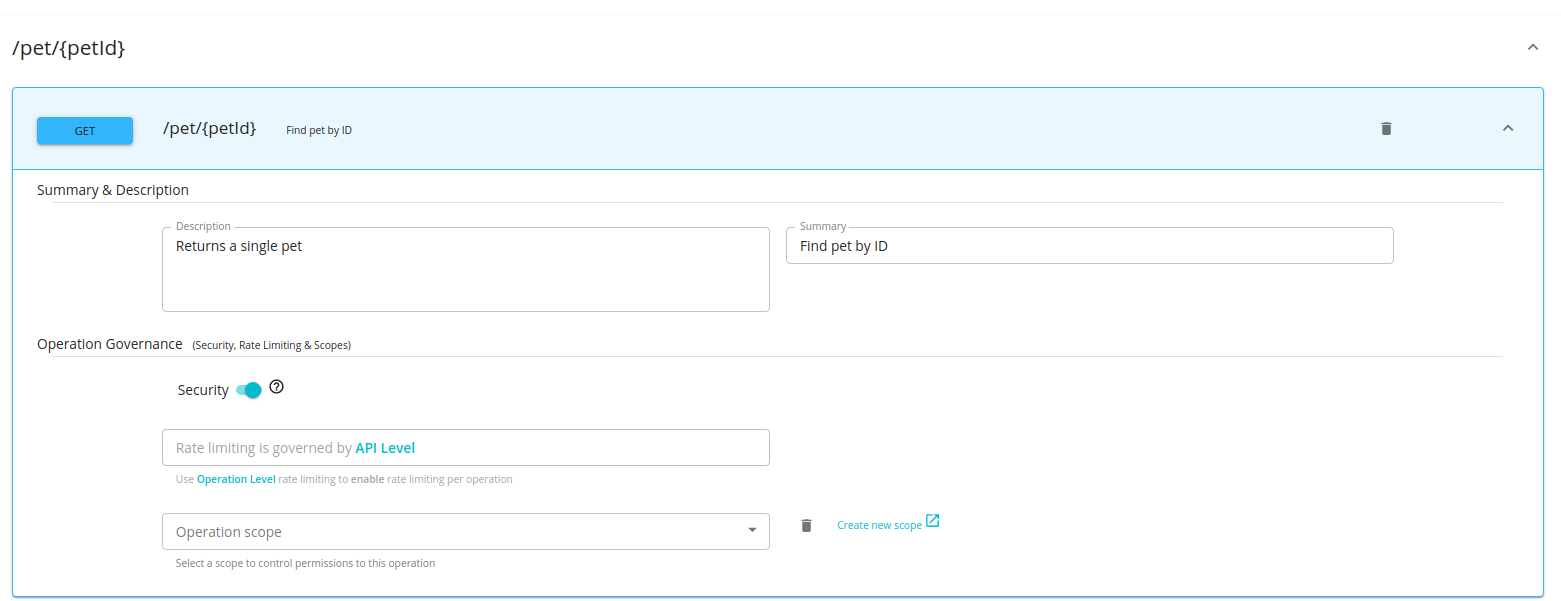Remove the operation scope with the trash icon
This screenshot has width=1561, height=601.
(806, 525)
